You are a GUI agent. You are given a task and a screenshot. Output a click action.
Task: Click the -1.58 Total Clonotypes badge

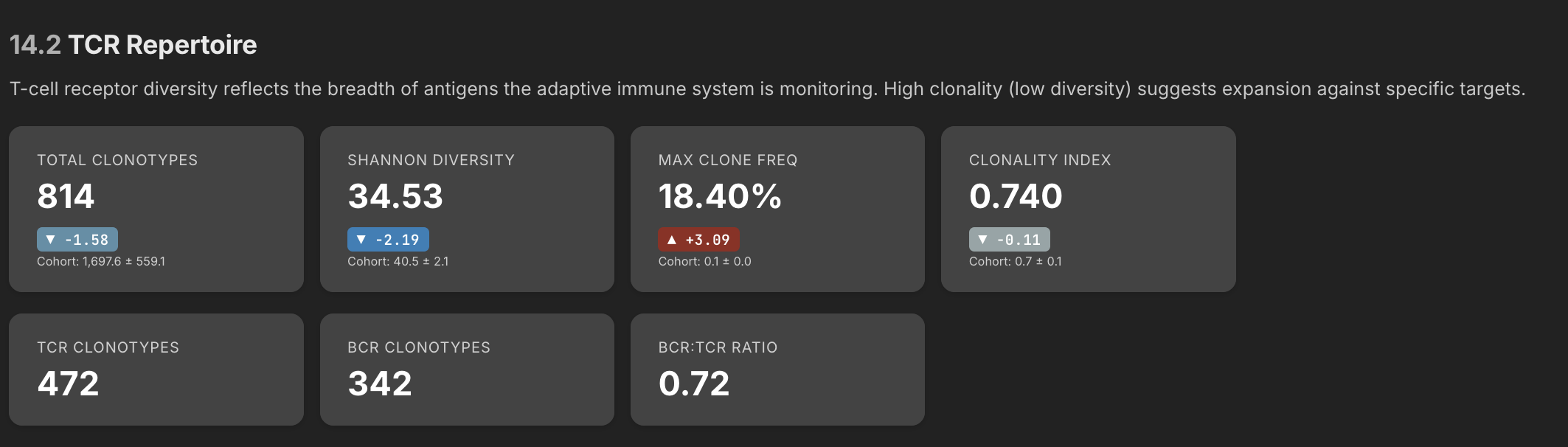click(x=77, y=240)
